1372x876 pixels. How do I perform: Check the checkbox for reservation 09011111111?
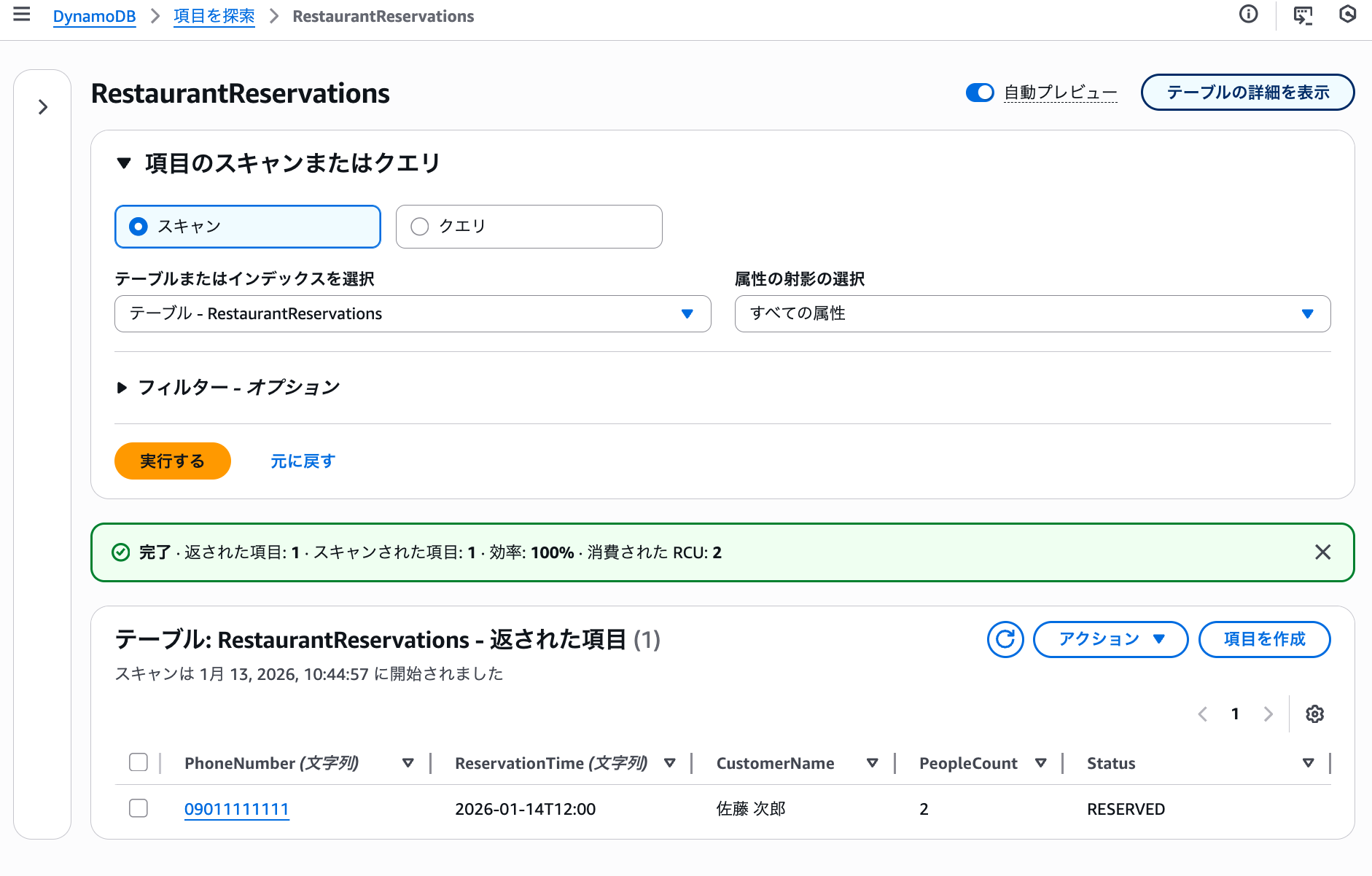[138, 808]
